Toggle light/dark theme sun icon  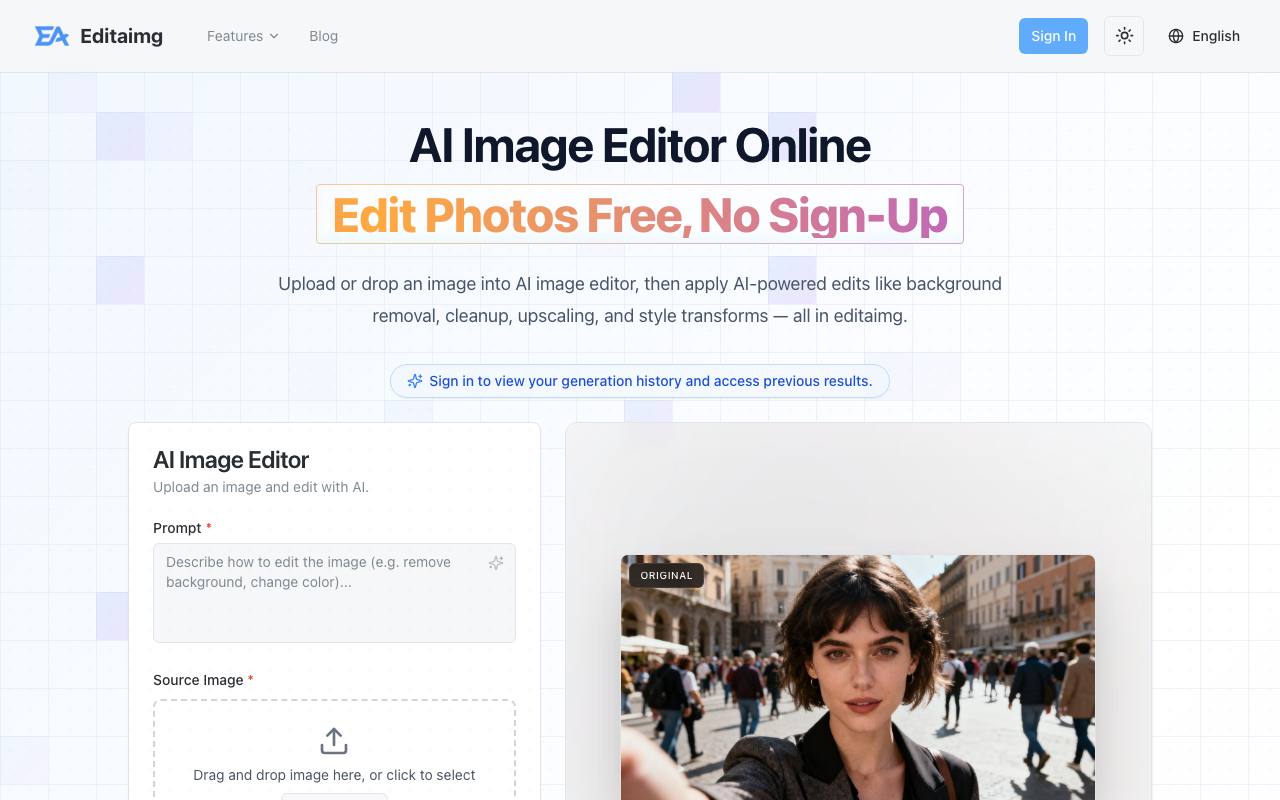(x=1124, y=36)
